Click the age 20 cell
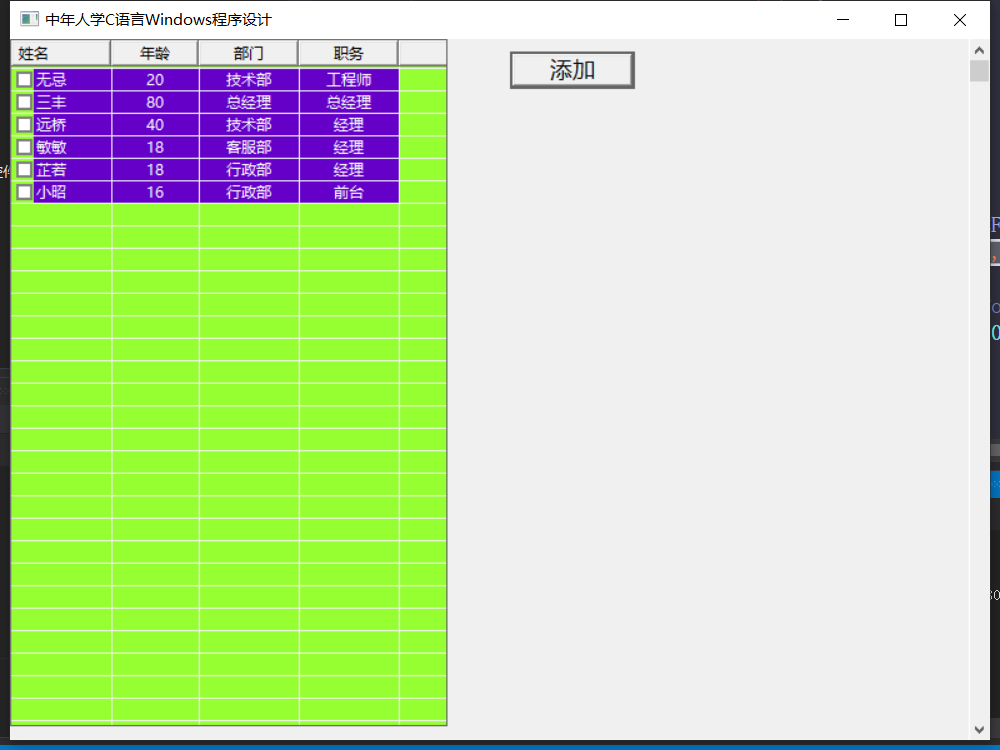Viewport: 1000px width, 750px height. pos(155,80)
